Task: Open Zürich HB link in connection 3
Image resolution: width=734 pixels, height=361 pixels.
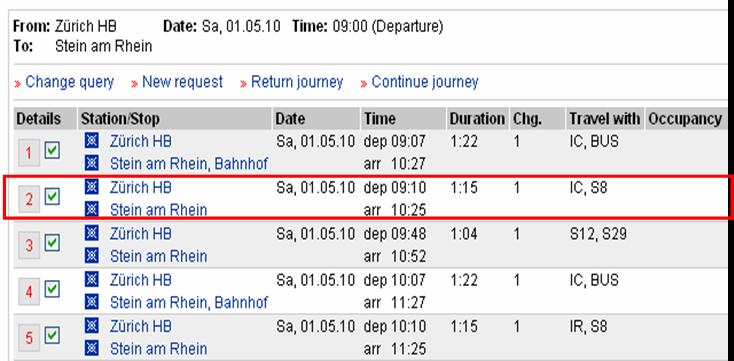Action: click(140, 233)
